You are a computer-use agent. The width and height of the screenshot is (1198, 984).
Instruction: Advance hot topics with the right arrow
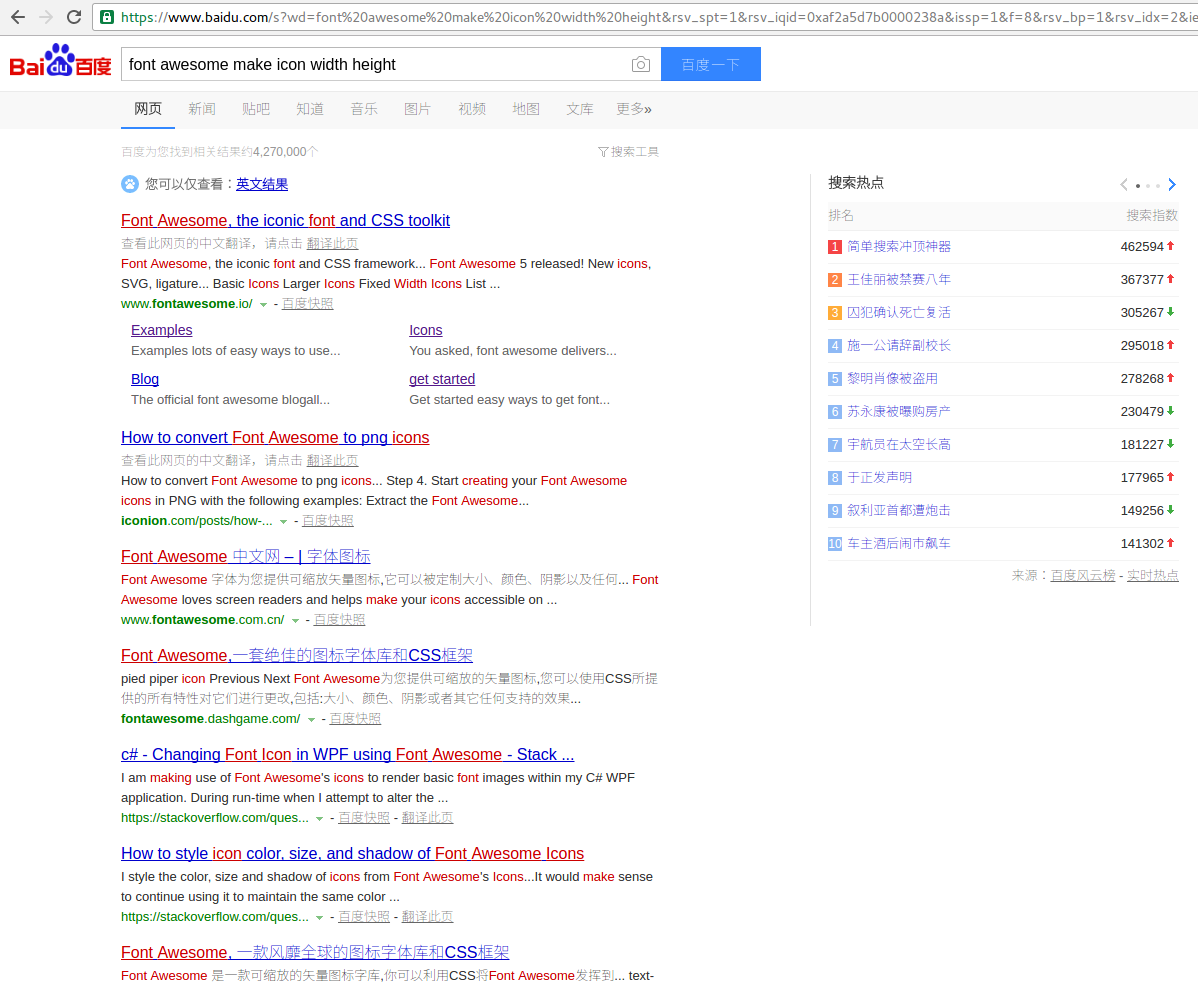[1172, 184]
